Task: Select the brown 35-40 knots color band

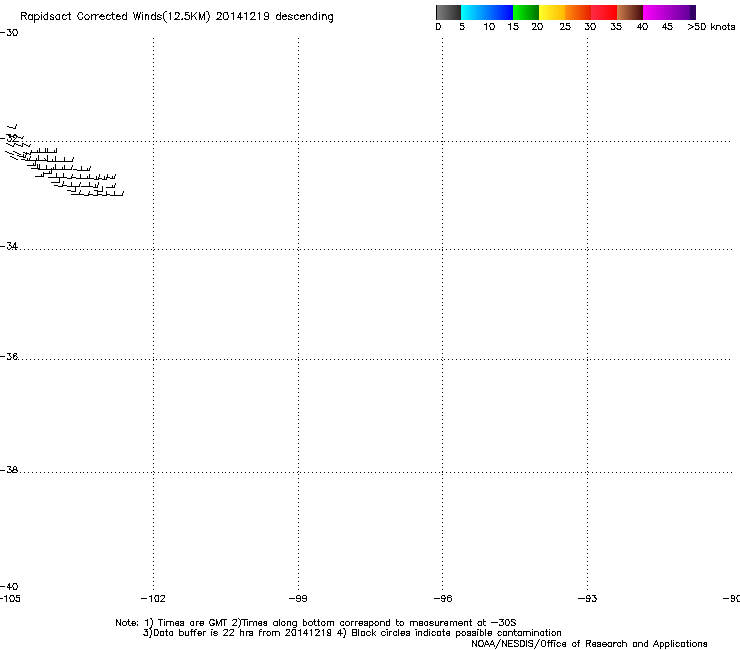Action: click(x=630, y=12)
